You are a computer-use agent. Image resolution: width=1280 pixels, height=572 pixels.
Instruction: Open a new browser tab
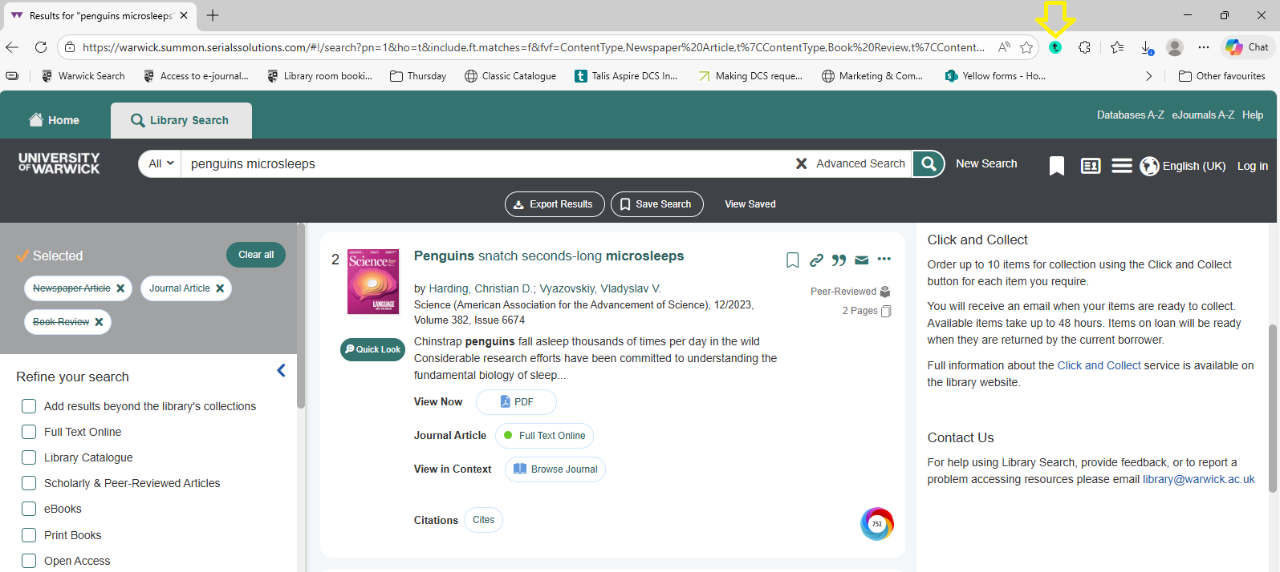click(212, 15)
